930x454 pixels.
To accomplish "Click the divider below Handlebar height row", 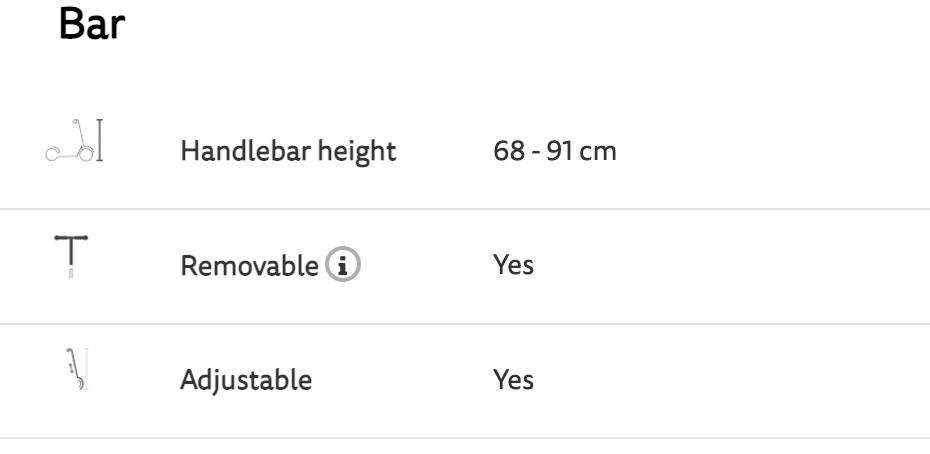I will click(x=465, y=209).
